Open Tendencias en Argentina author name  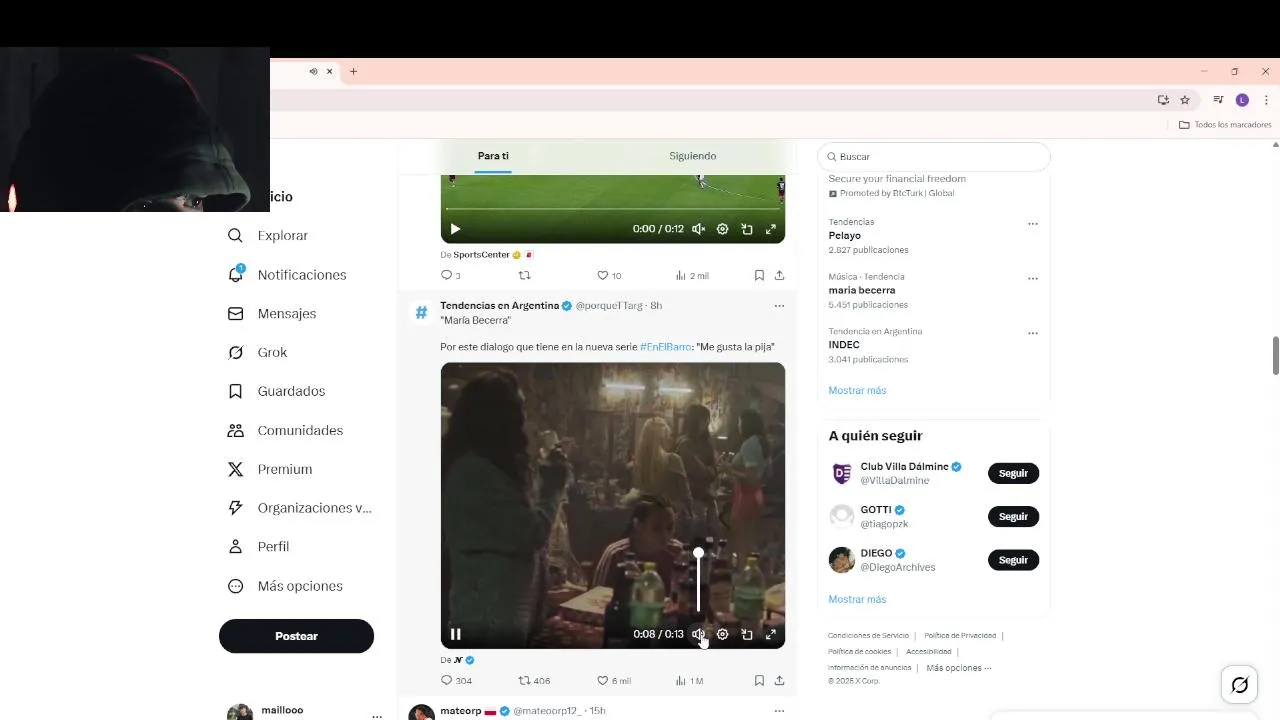click(499, 305)
